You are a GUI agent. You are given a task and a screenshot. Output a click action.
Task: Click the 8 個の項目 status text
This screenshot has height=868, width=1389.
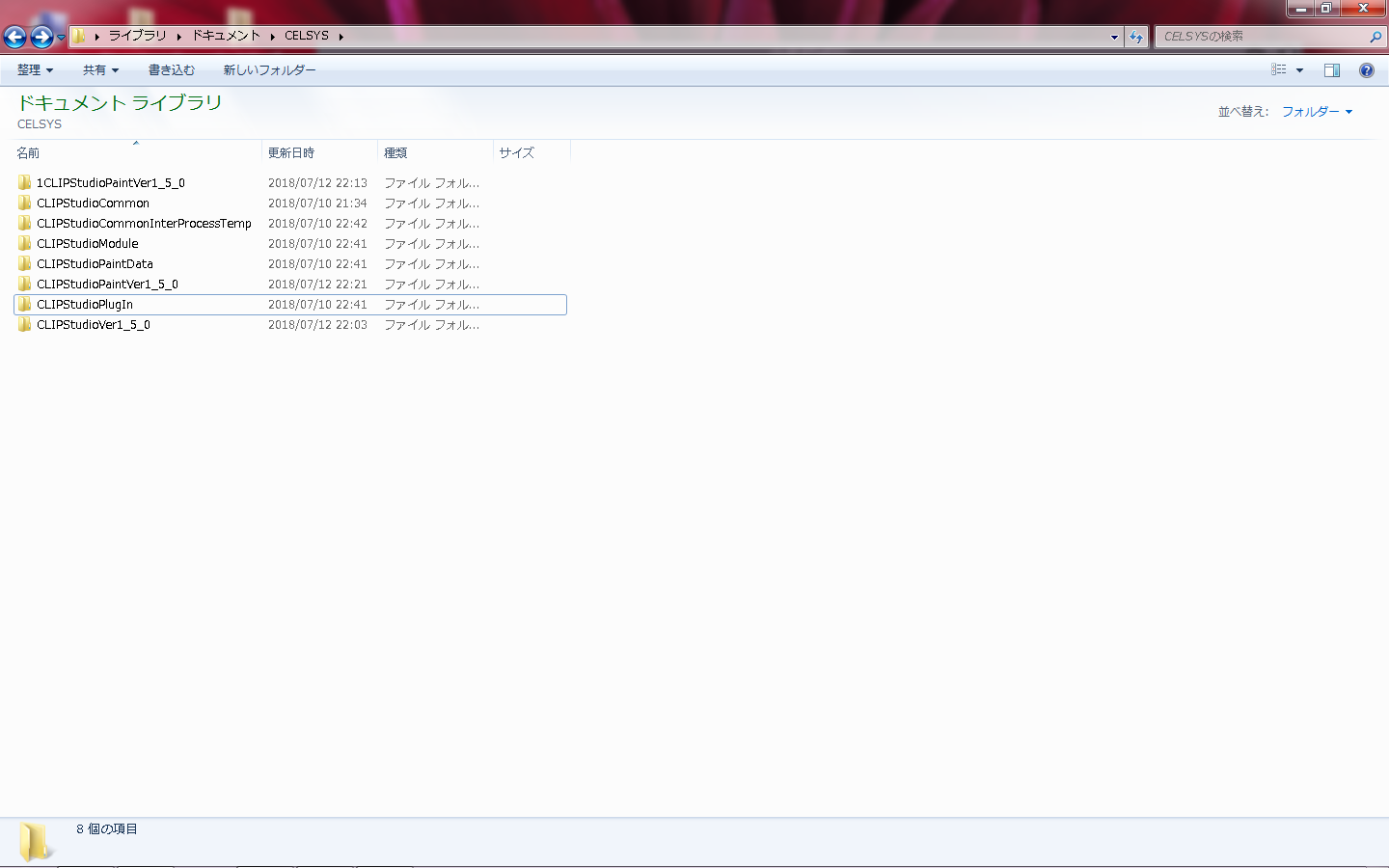(107, 829)
